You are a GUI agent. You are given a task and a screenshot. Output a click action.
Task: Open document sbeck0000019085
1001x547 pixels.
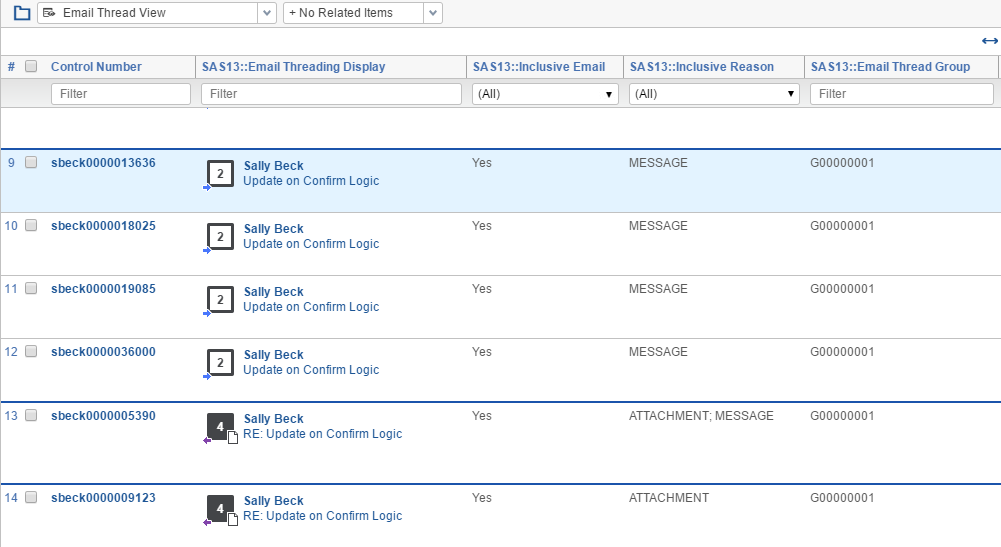pyautogui.click(x=103, y=288)
